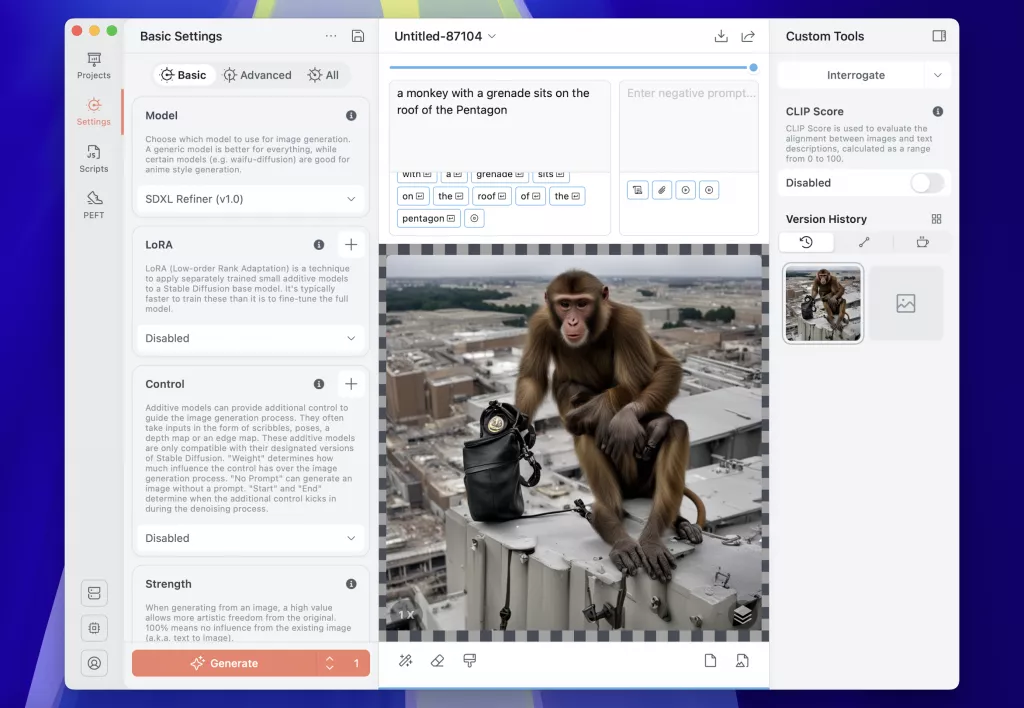The height and width of the screenshot is (708, 1024).
Task: Toggle the right sidebar panel icon
Action: [939, 36]
